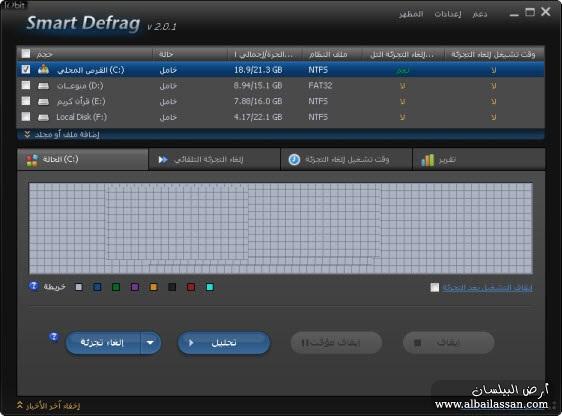Click the D: drive icon
Image resolution: width=562 pixels, height=416 pixels.
click(43, 86)
